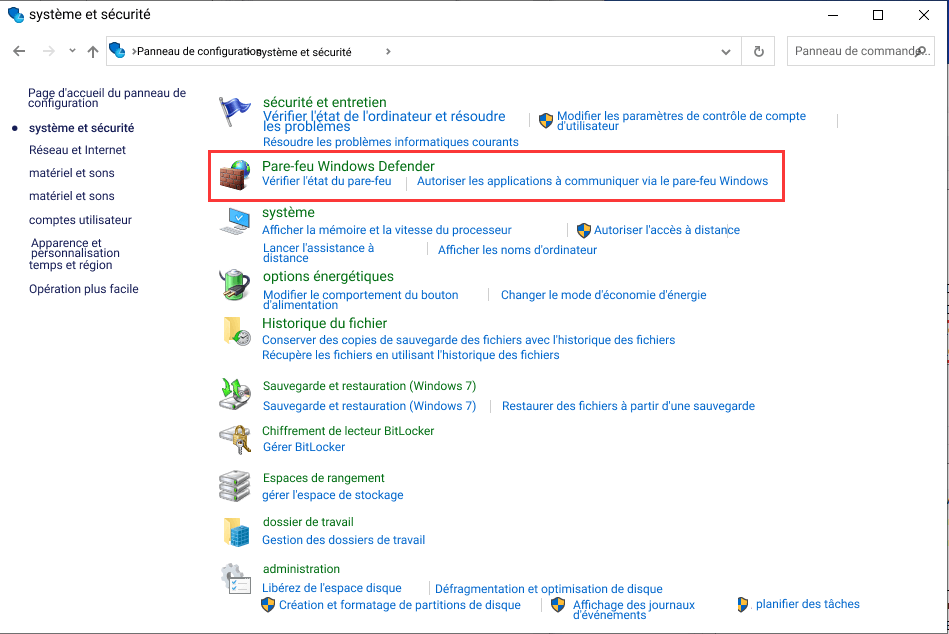
Task: Click the shield icon beside planifier des tâches
Action: 743,605
